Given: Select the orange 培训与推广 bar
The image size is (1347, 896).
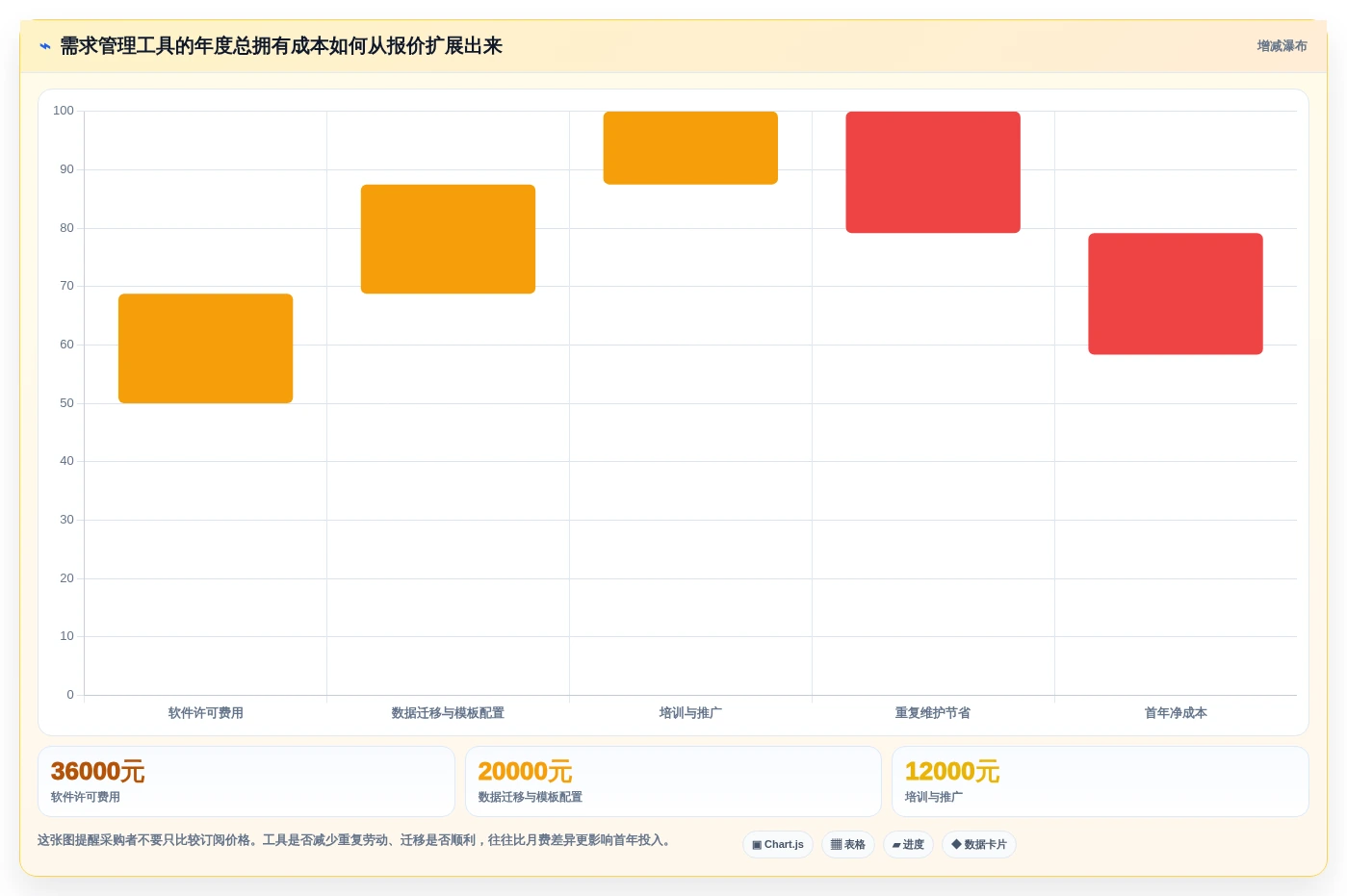Looking at the screenshot, I should 690,148.
